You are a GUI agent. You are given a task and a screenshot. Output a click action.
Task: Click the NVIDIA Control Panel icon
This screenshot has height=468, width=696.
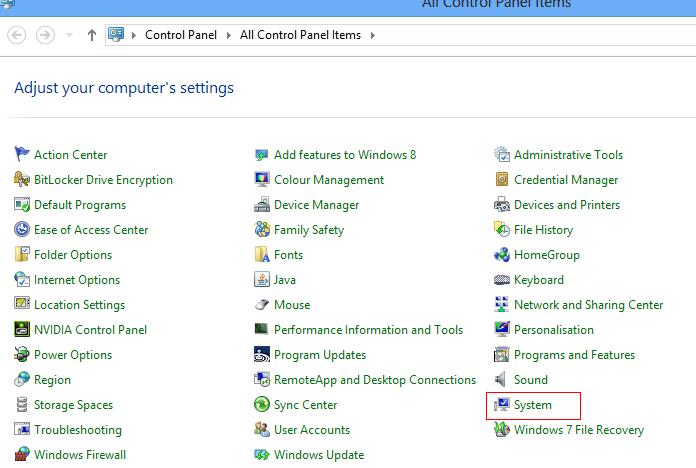point(22,329)
